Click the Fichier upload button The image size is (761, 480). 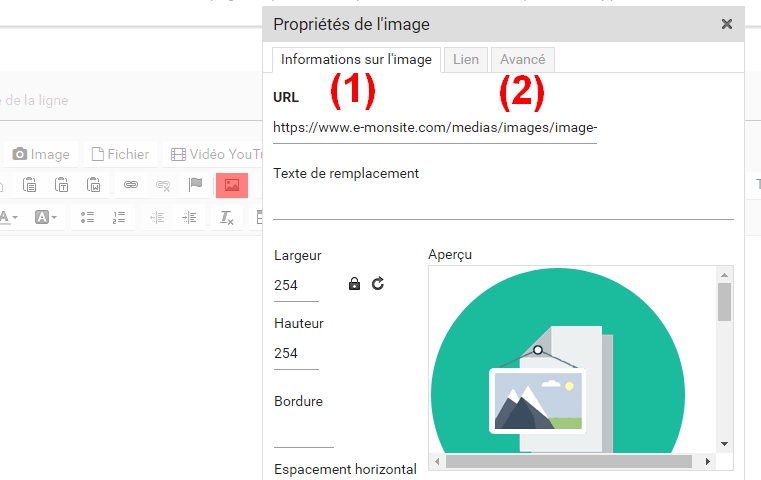(120, 154)
